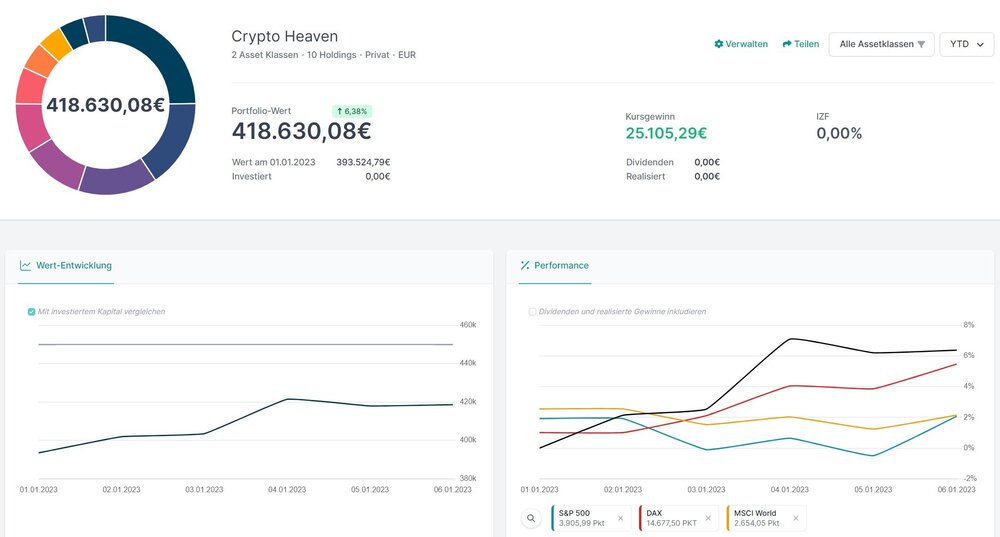Click the share arrow icon beside Teilen
This screenshot has height=537, width=1000.
point(787,44)
